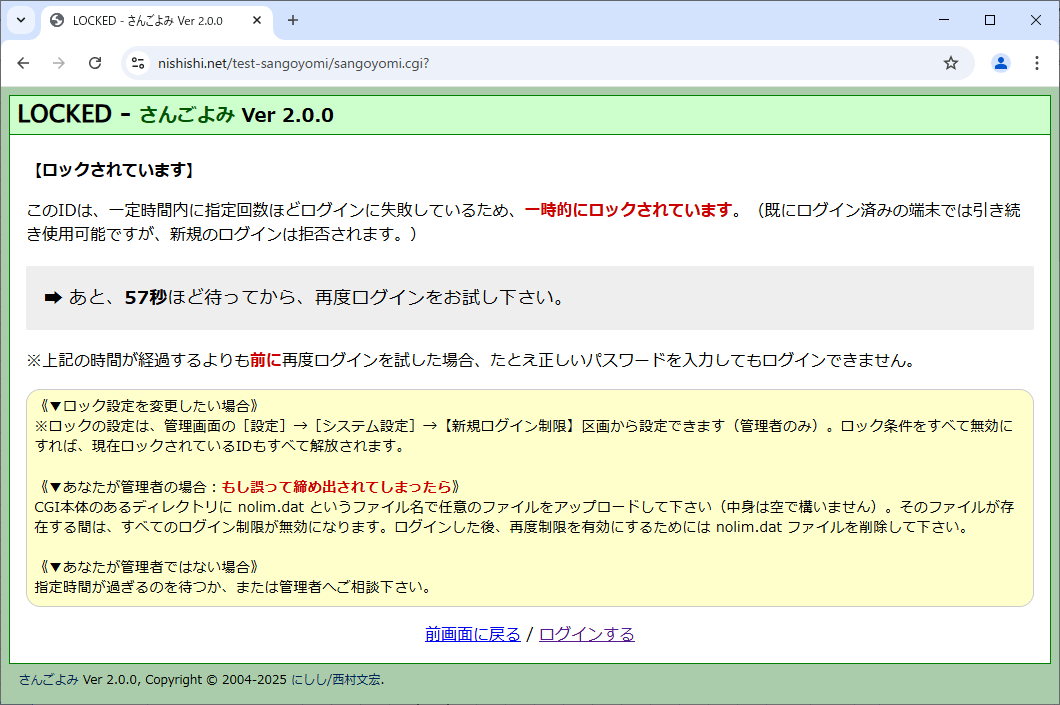Follow the 前画面に戻る link
The image size is (1060, 705).
[x=473, y=634]
